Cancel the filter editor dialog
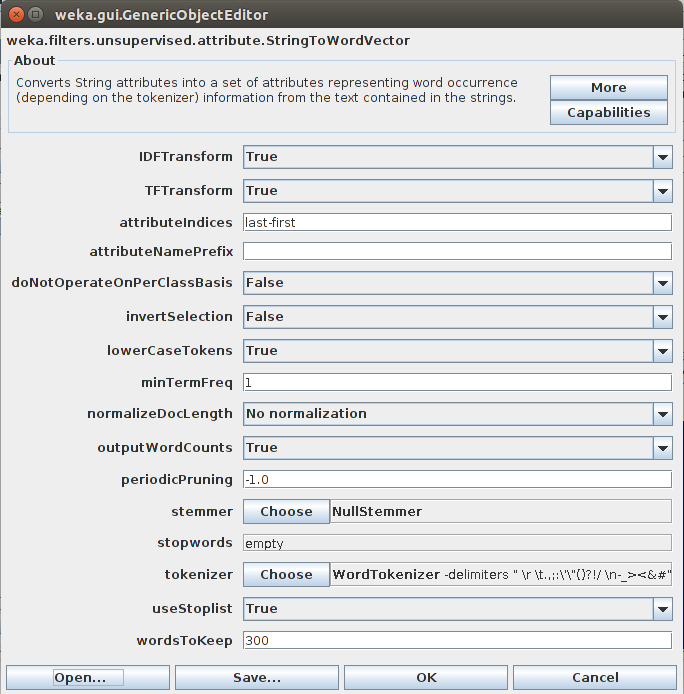The width and height of the screenshot is (684, 694). click(595, 678)
